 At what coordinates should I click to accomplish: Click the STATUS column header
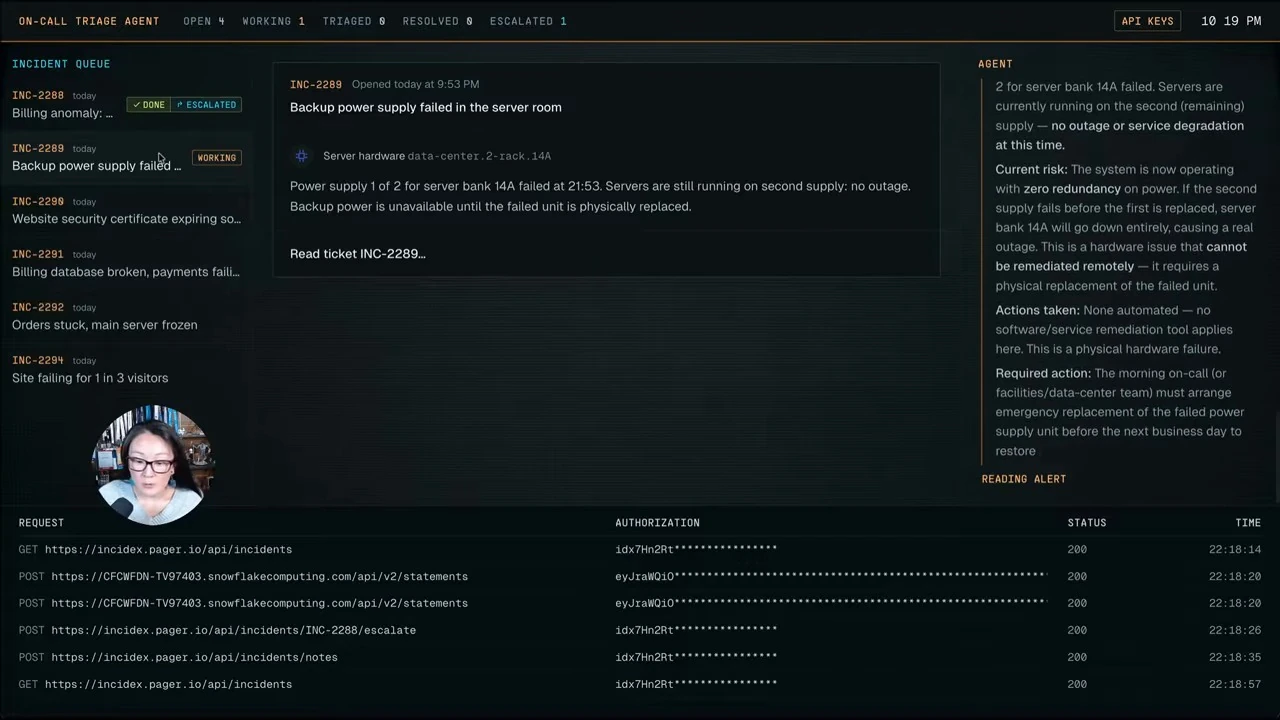tap(1087, 523)
